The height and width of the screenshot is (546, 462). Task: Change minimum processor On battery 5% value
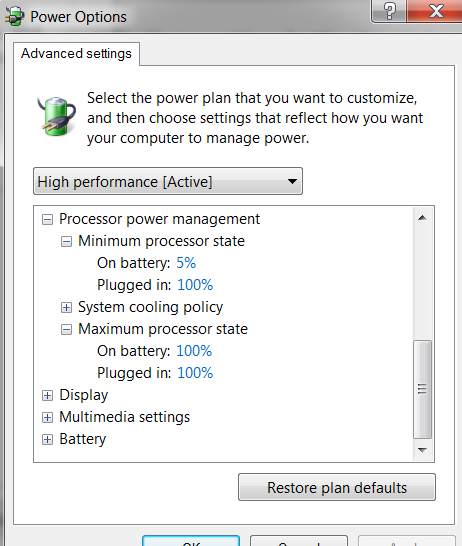(186, 263)
